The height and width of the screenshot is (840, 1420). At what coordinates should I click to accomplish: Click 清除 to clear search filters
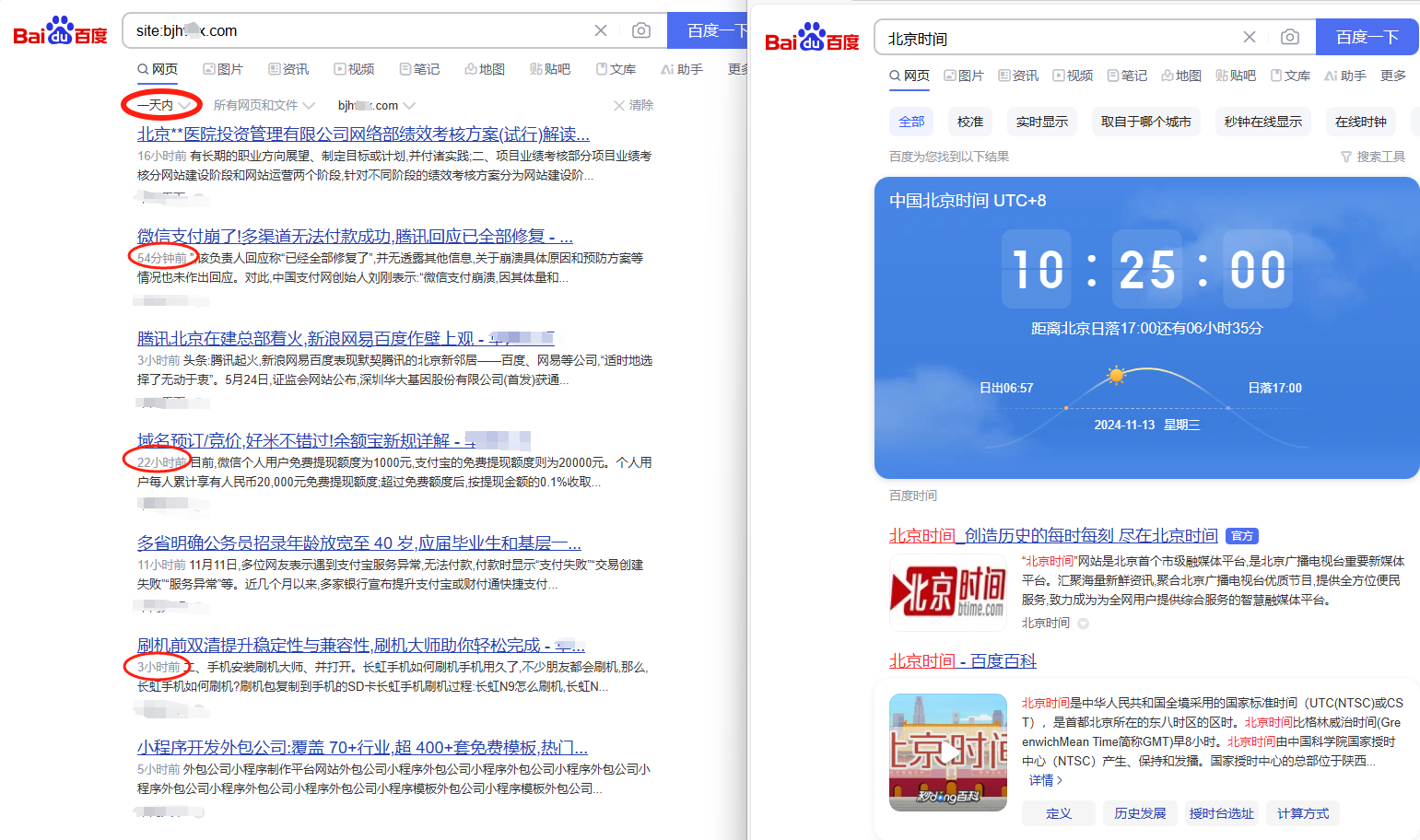(x=633, y=105)
